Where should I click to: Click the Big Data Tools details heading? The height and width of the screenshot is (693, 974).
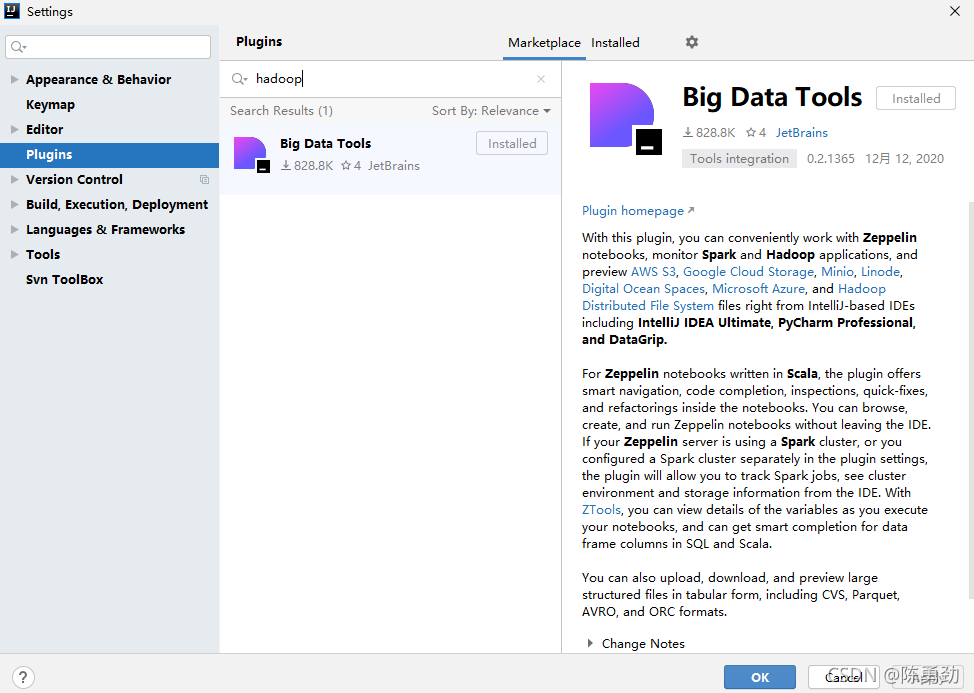click(x=772, y=97)
